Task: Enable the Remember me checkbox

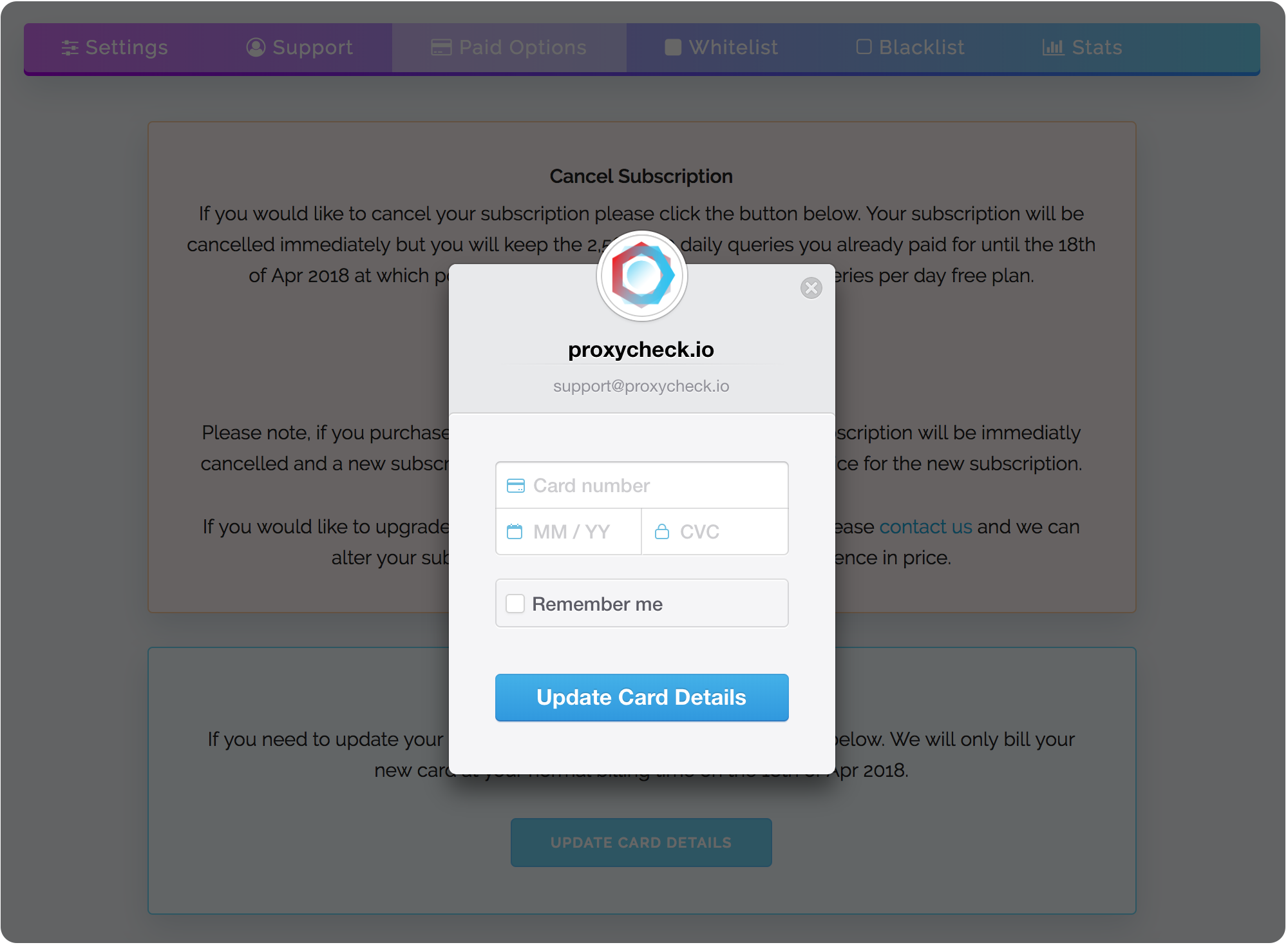Action: point(515,604)
